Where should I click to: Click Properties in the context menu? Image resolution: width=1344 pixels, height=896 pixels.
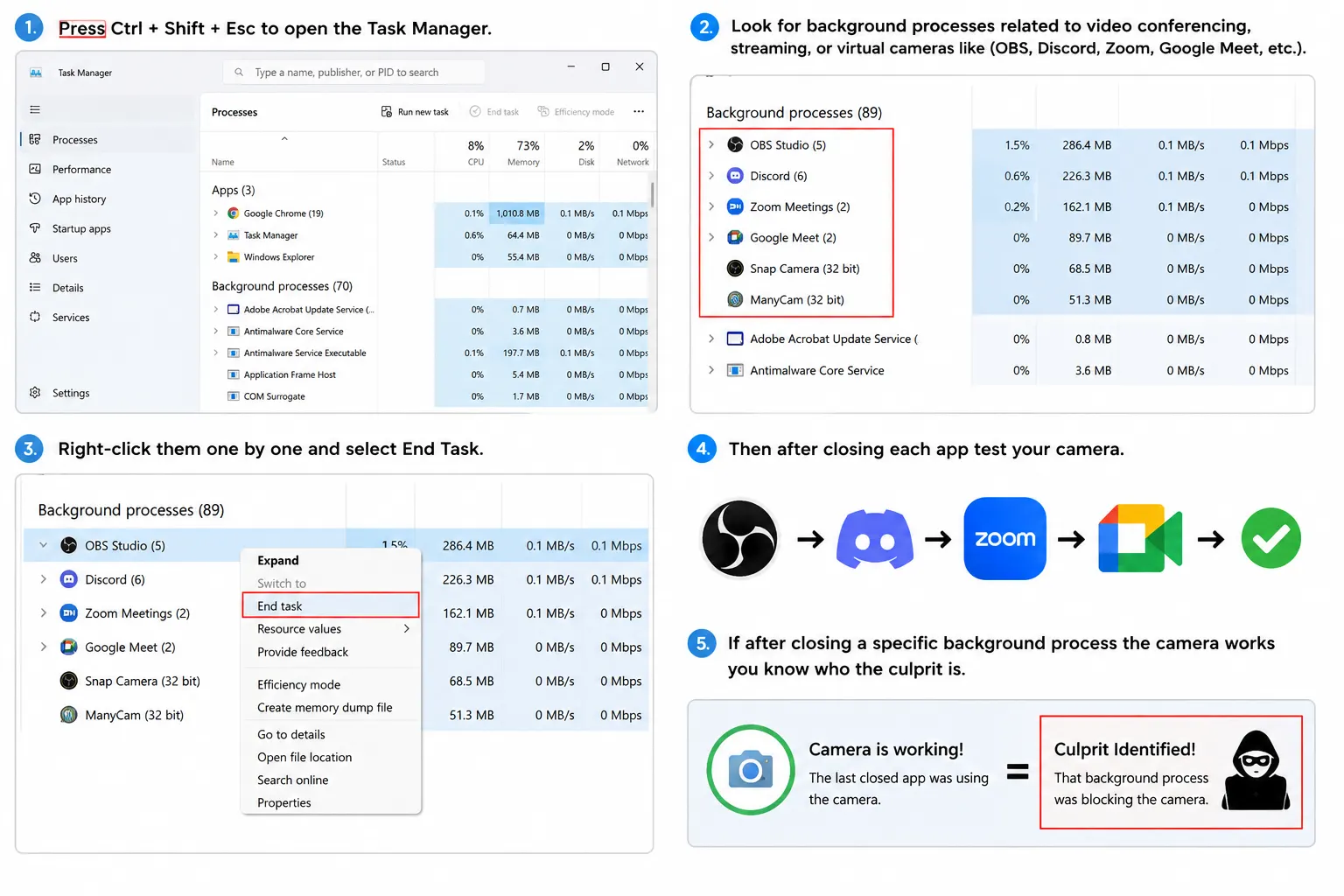click(x=331, y=803)
